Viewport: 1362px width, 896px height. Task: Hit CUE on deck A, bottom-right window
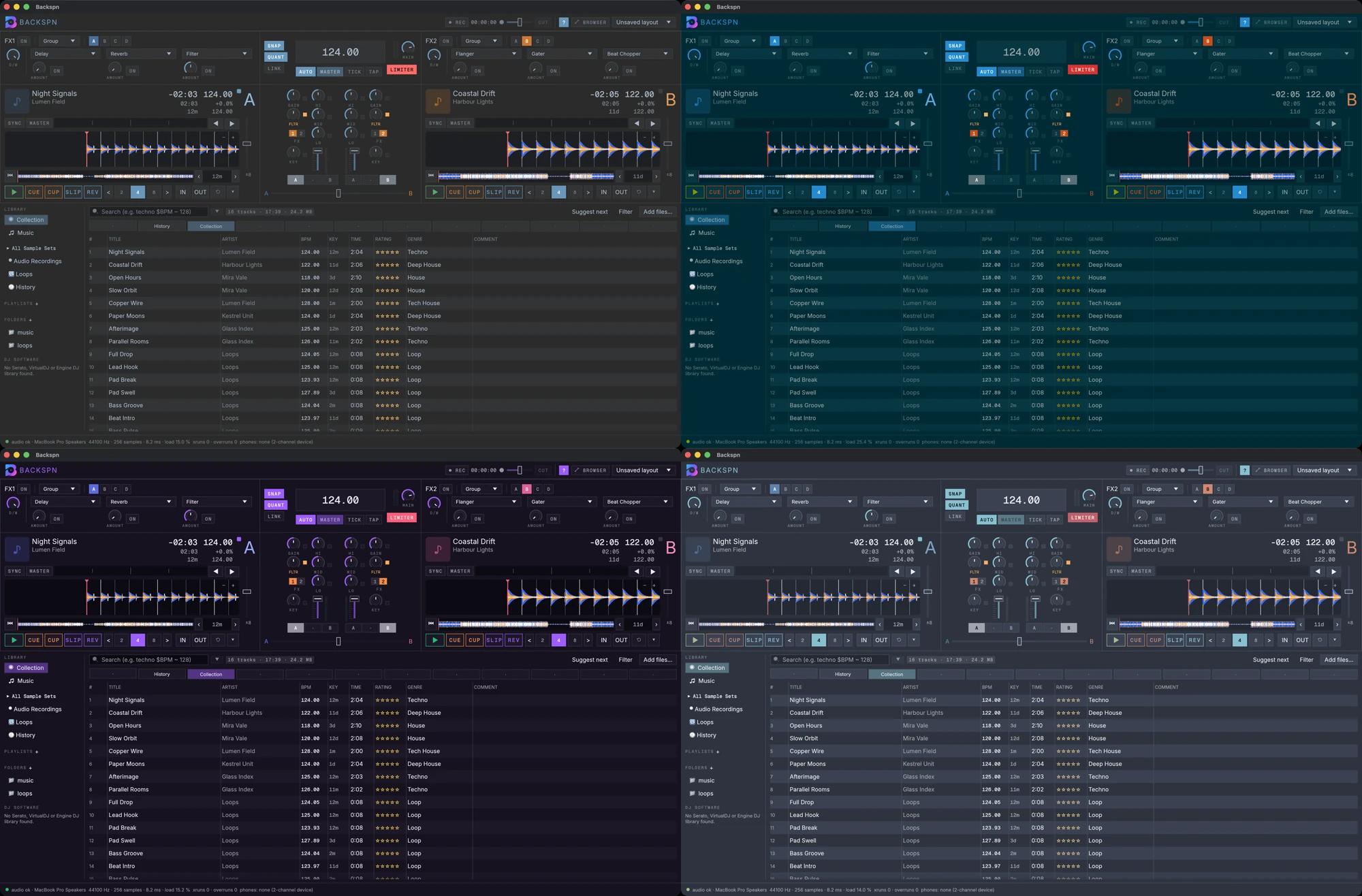(x=714, y=640)
